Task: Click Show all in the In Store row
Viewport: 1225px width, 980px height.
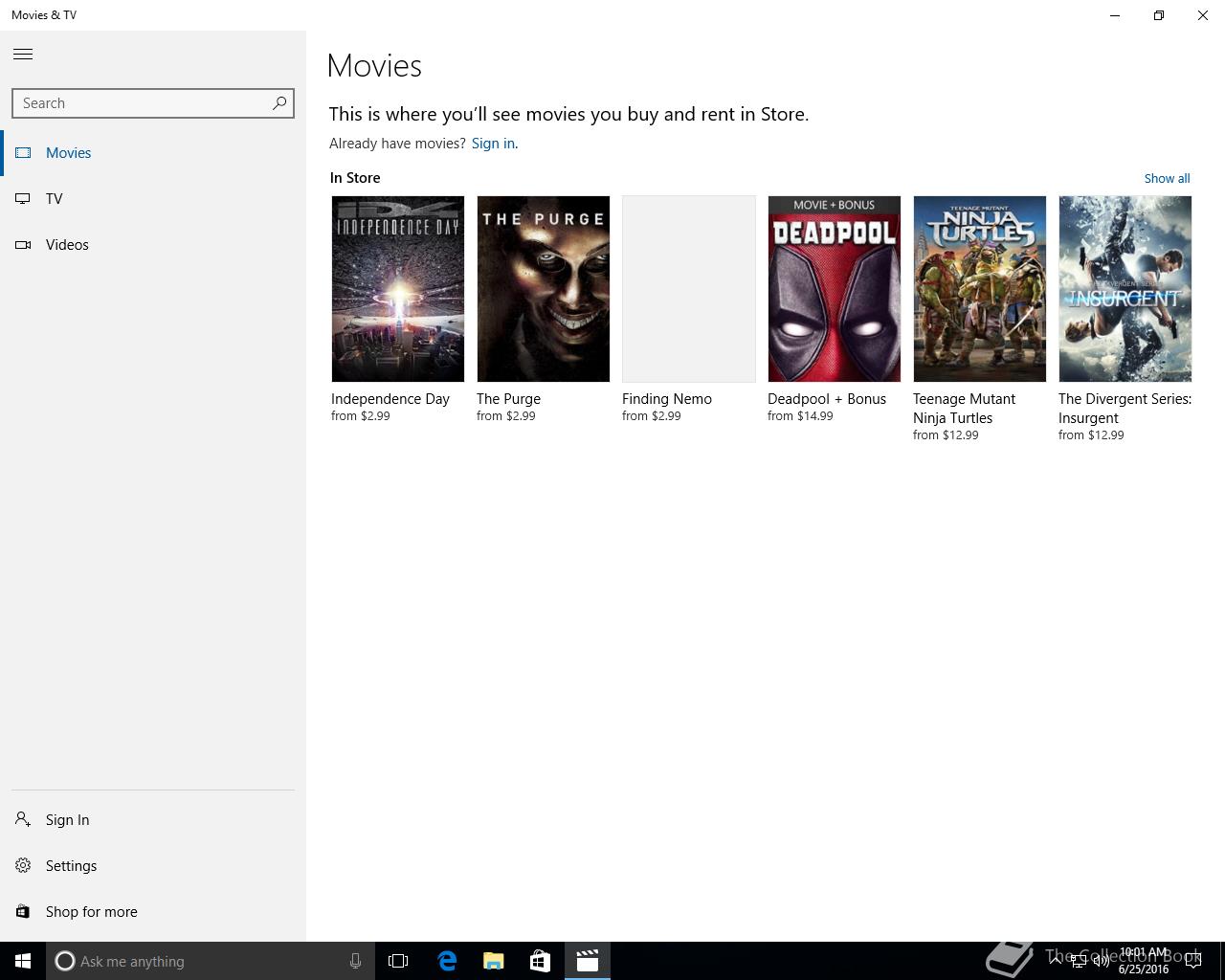Action: coord(1167,179)
